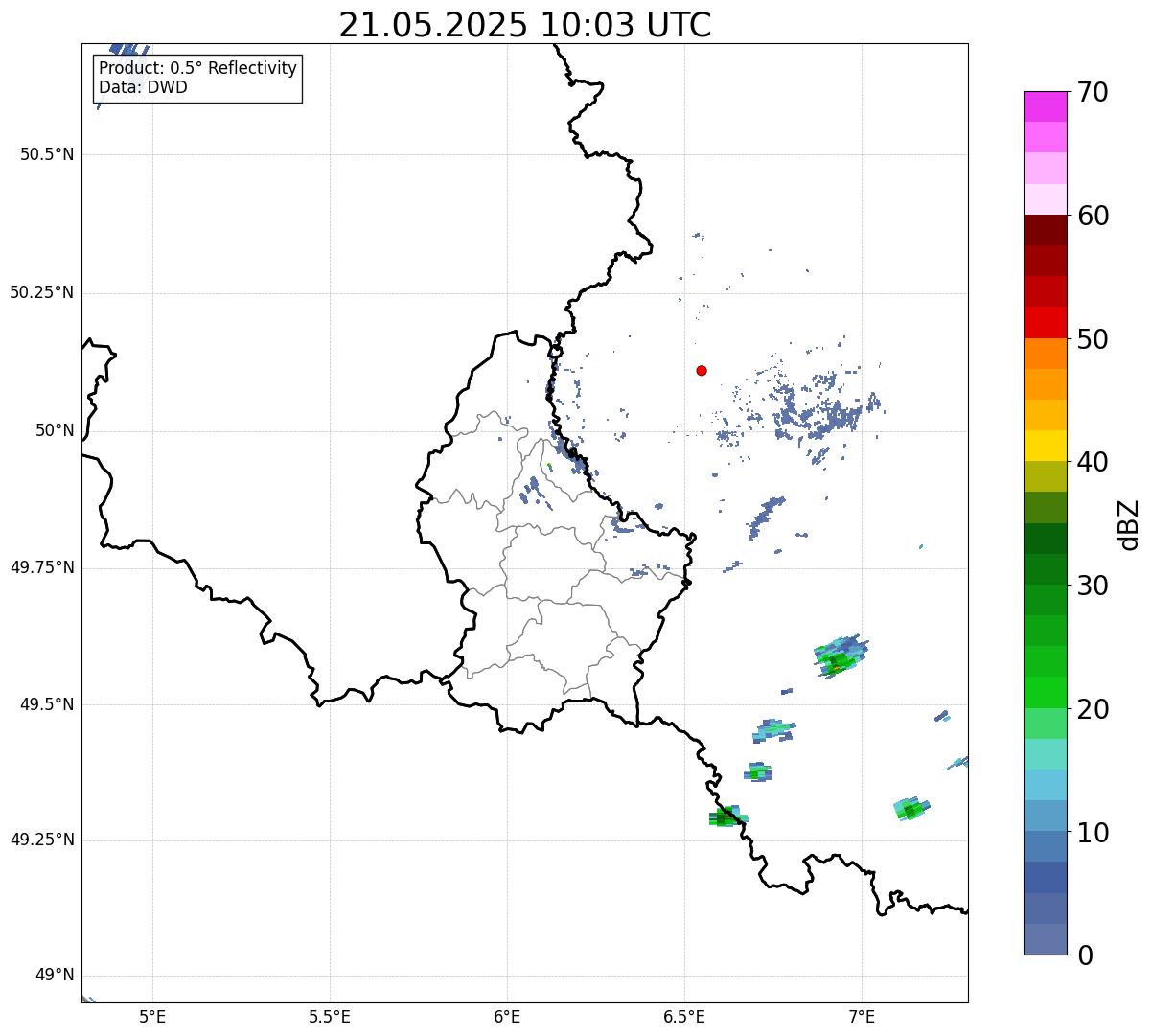The height and width of the screenshot is (1036, 1152).
Task: Click the yellow colorbar segment at 40
Action: pyautogui.click(x=1046, y=446)
